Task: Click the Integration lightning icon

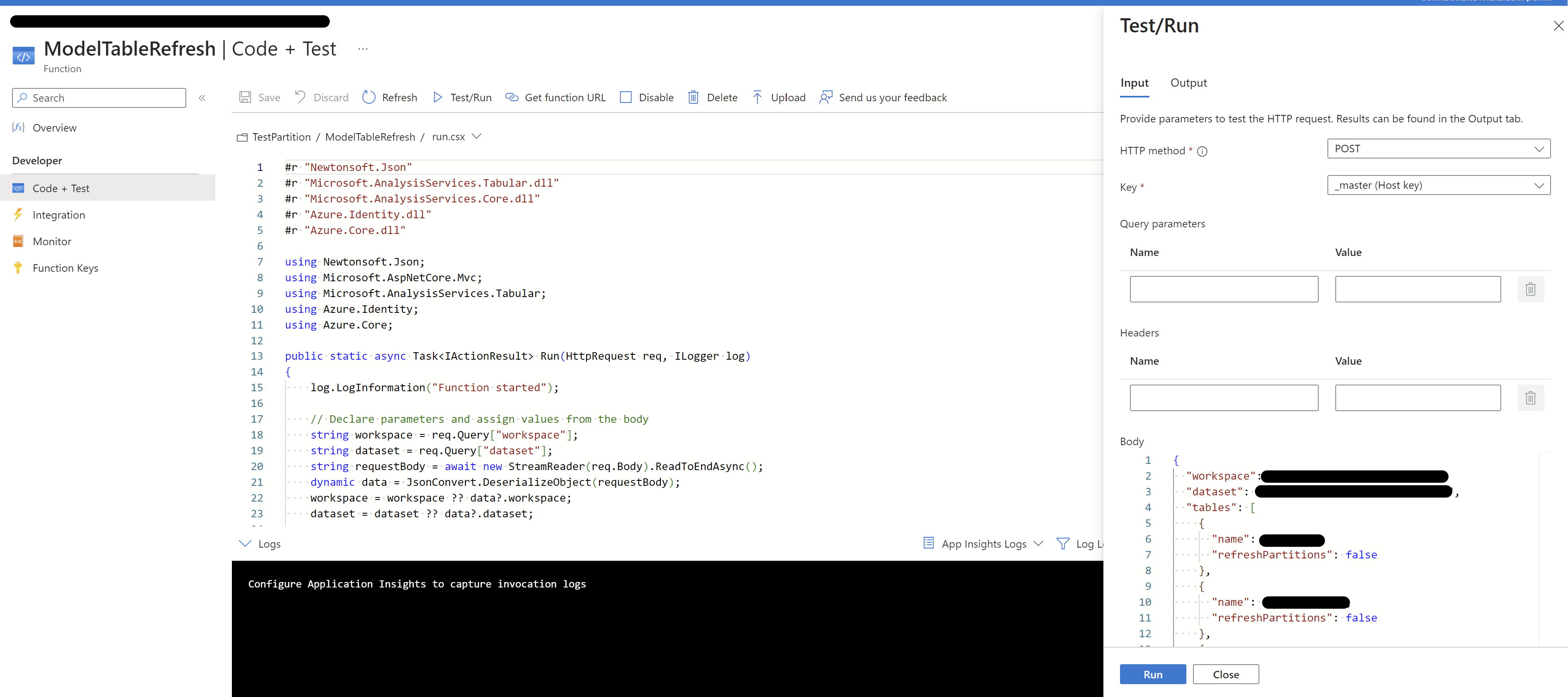Action: pos(18,214)
